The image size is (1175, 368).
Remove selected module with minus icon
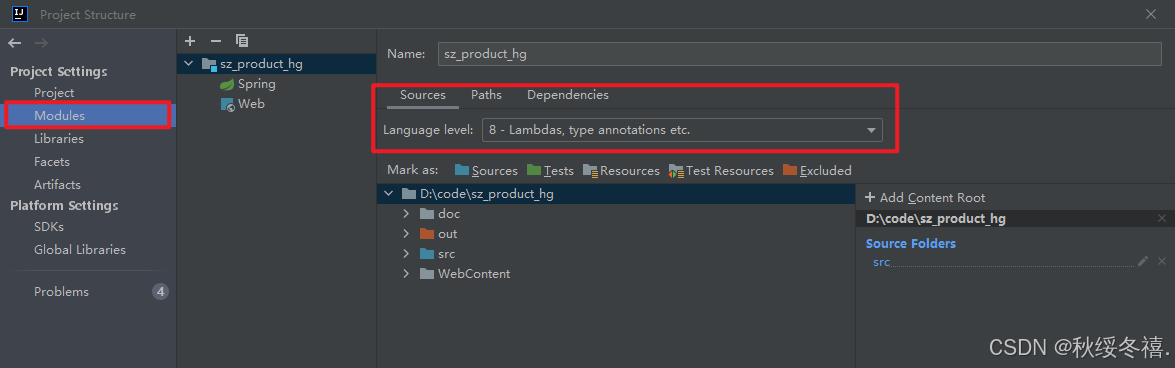pos(216,41)
